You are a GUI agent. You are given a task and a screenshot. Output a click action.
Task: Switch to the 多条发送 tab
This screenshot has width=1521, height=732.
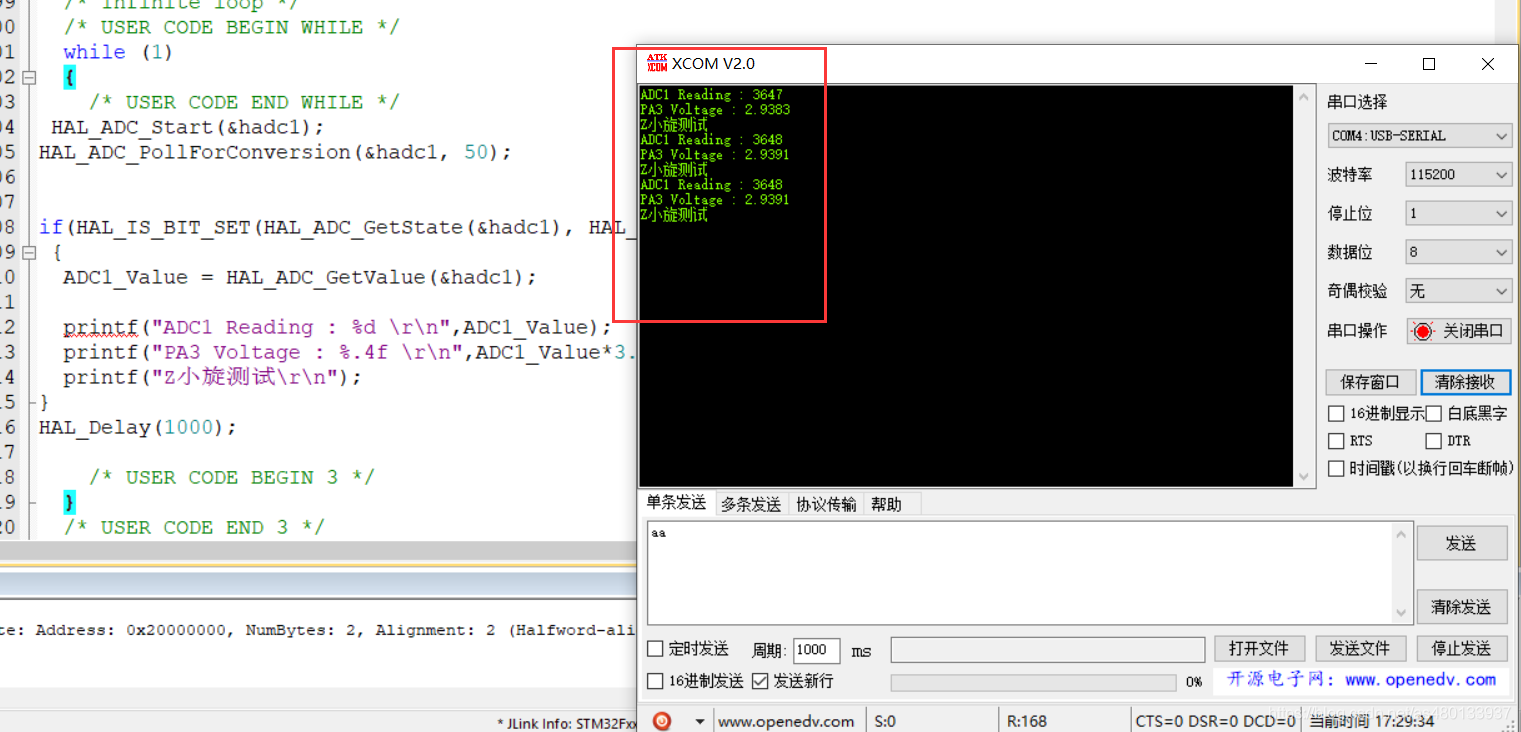tap(751, 504)
